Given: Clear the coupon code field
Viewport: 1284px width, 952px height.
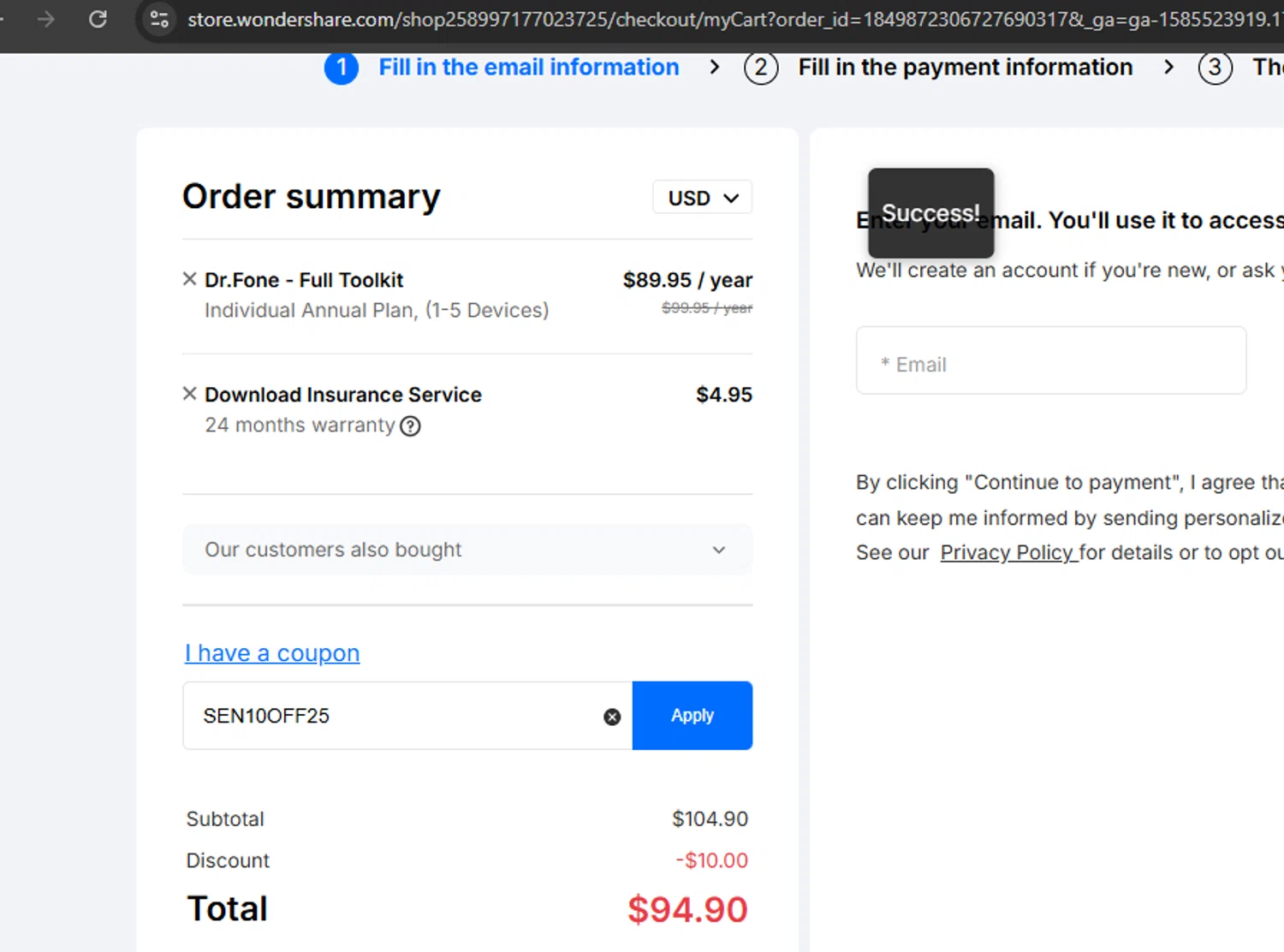Looking at the screenshot, I should pyautogui.click(x=612, y=717).
